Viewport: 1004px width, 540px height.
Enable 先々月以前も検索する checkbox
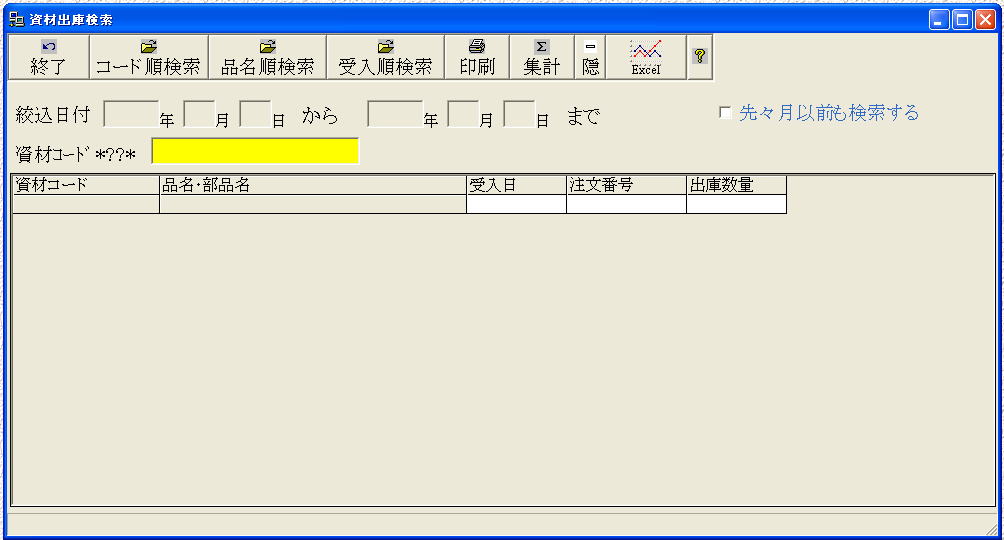pos(725,113)
